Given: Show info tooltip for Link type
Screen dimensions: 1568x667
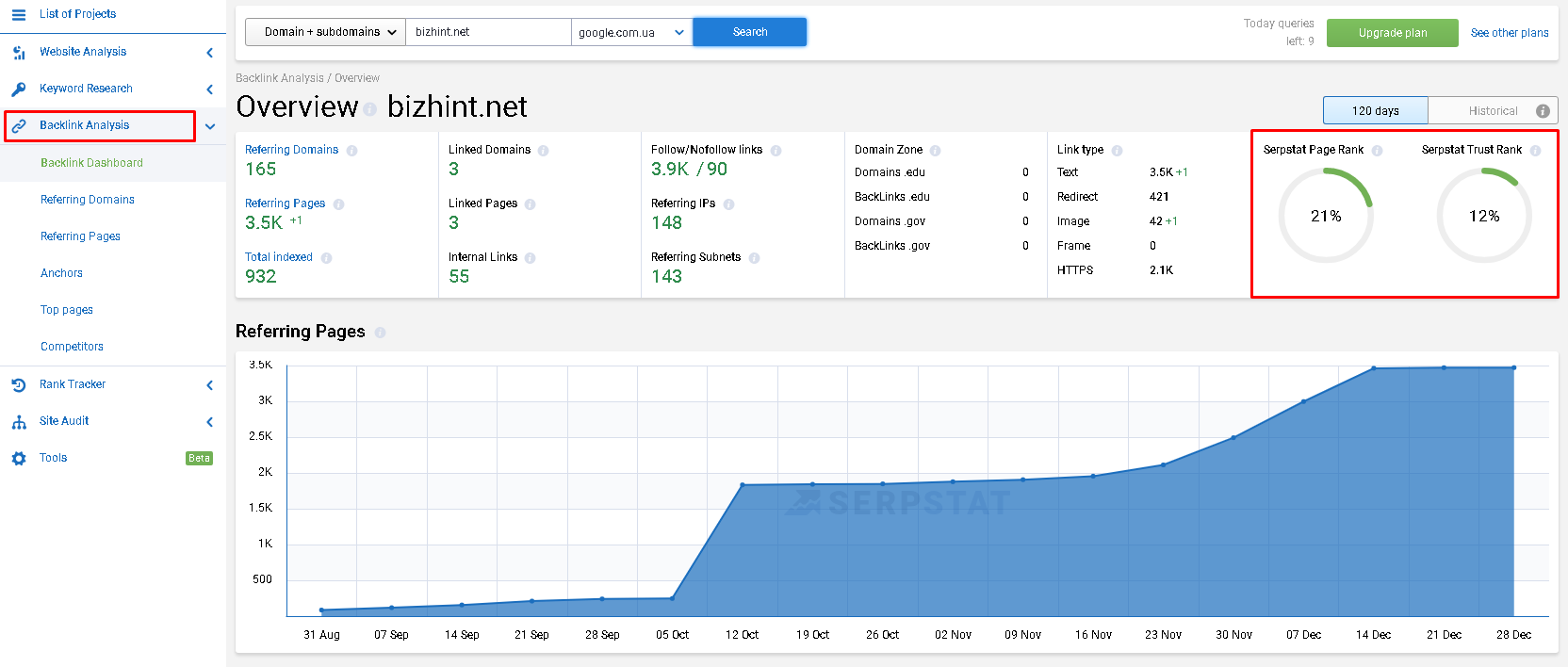Looking at the screenshot, I should (x=1117, y=151).
